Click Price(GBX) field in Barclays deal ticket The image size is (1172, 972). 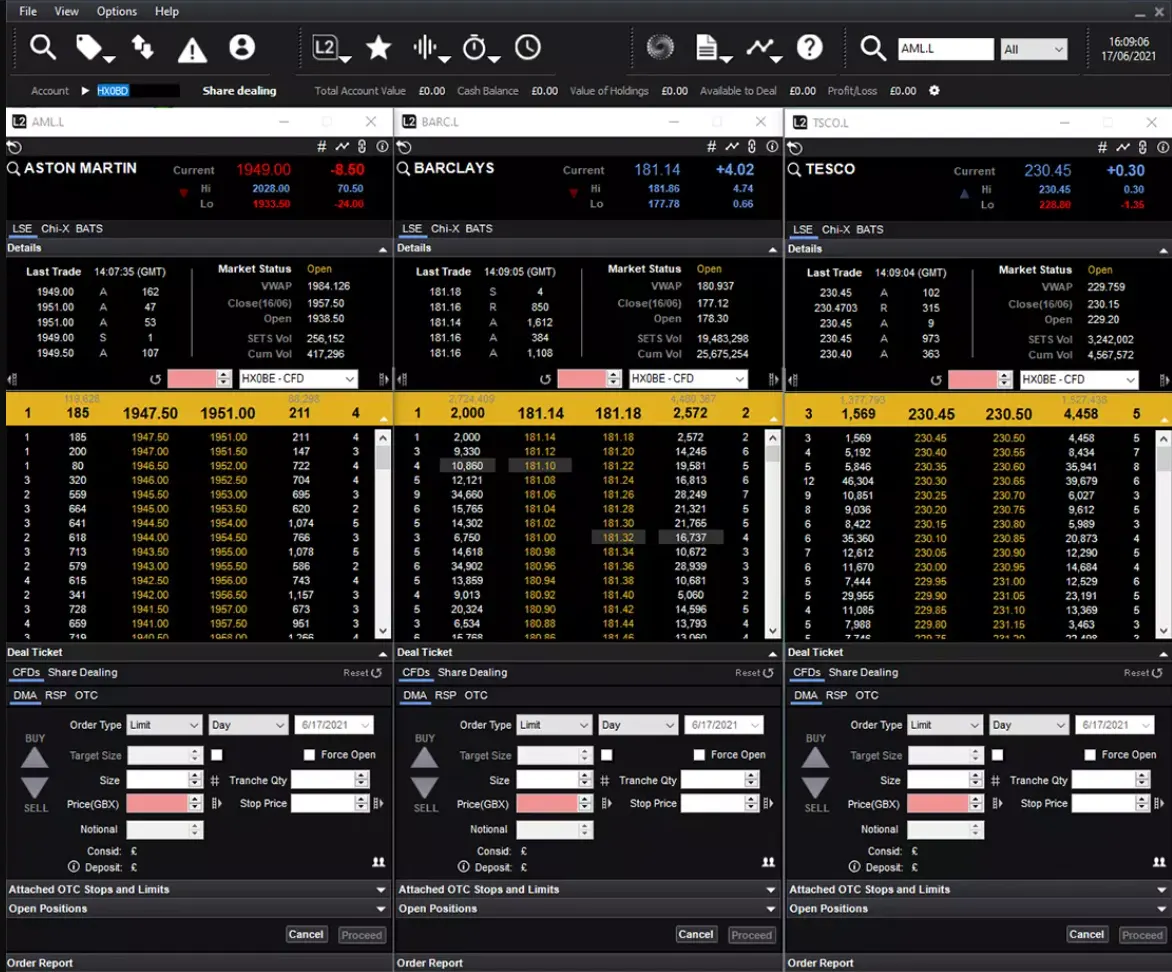click(548, 804)
